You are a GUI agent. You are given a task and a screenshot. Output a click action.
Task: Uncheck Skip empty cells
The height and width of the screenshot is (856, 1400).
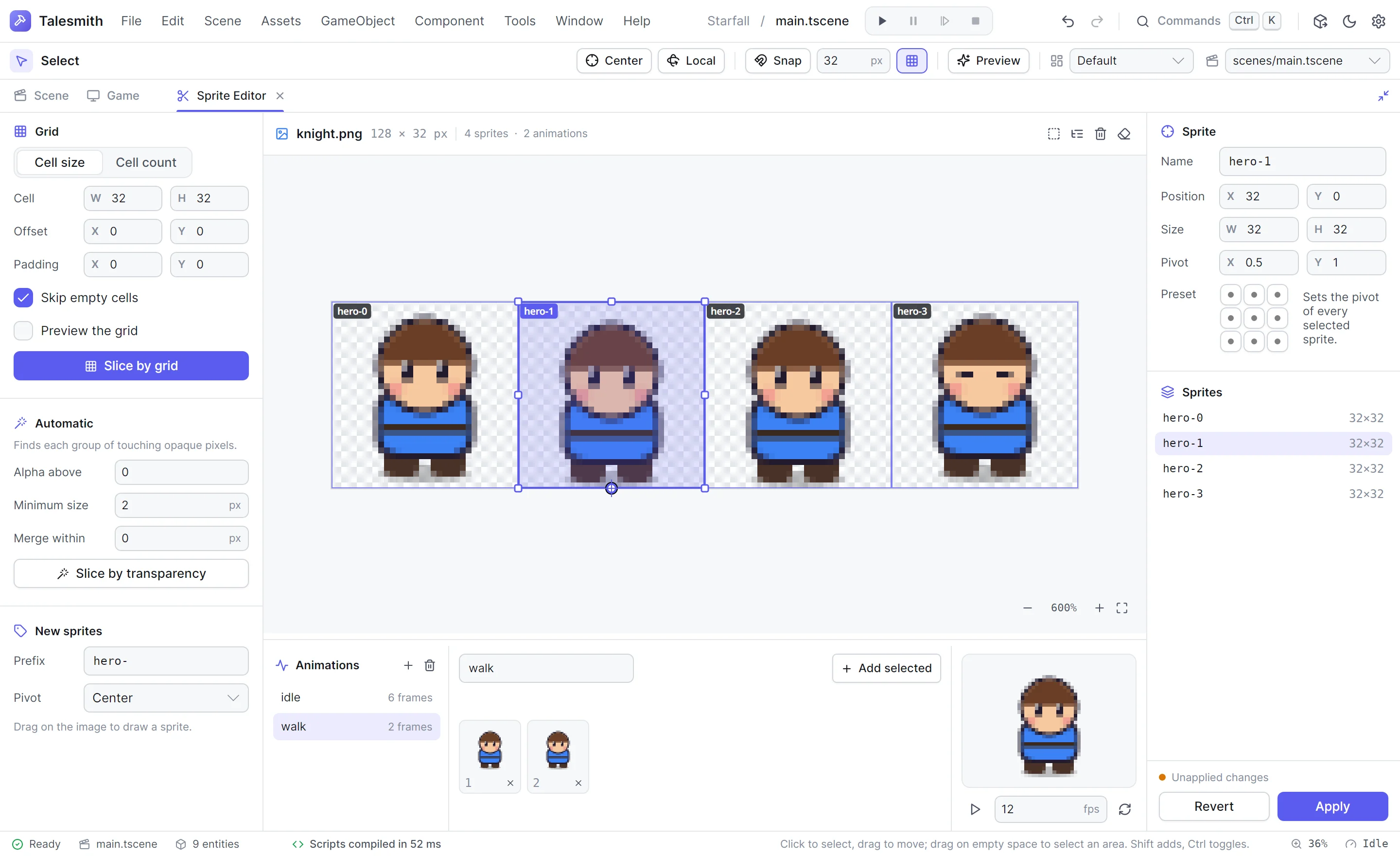[23, 297]
